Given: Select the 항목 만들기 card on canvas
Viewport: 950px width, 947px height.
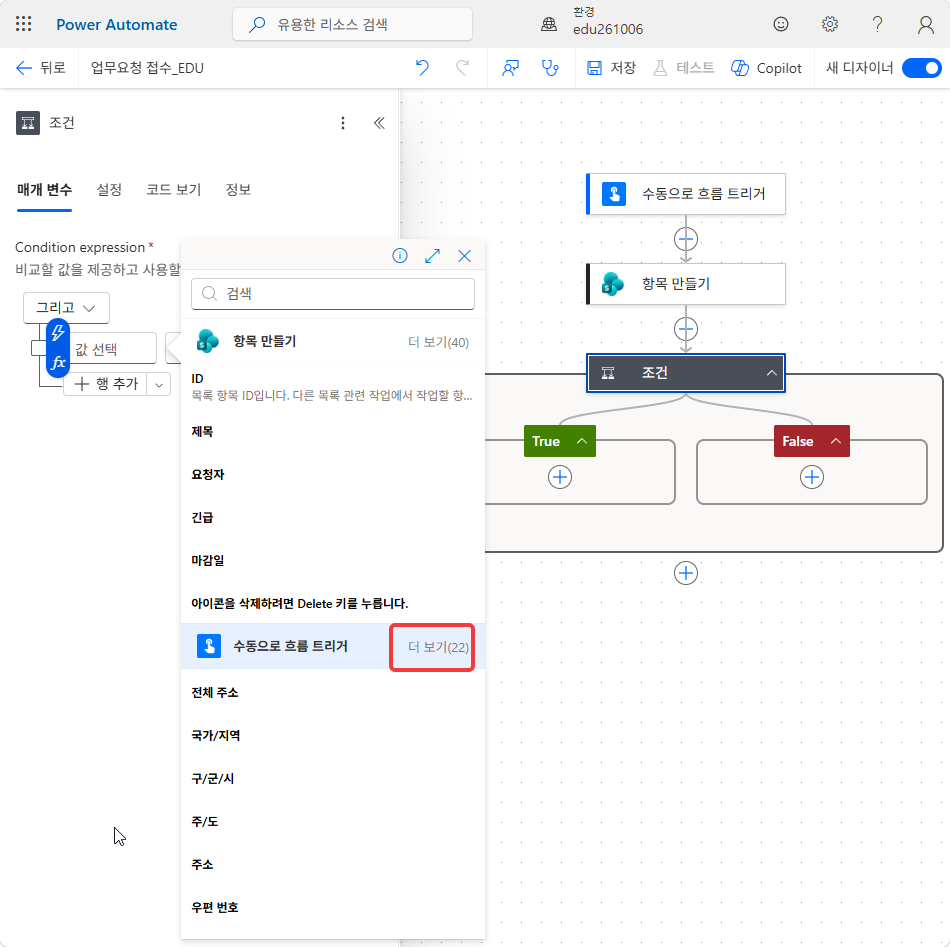Looking at the screenshot, I should coord(686,284).
